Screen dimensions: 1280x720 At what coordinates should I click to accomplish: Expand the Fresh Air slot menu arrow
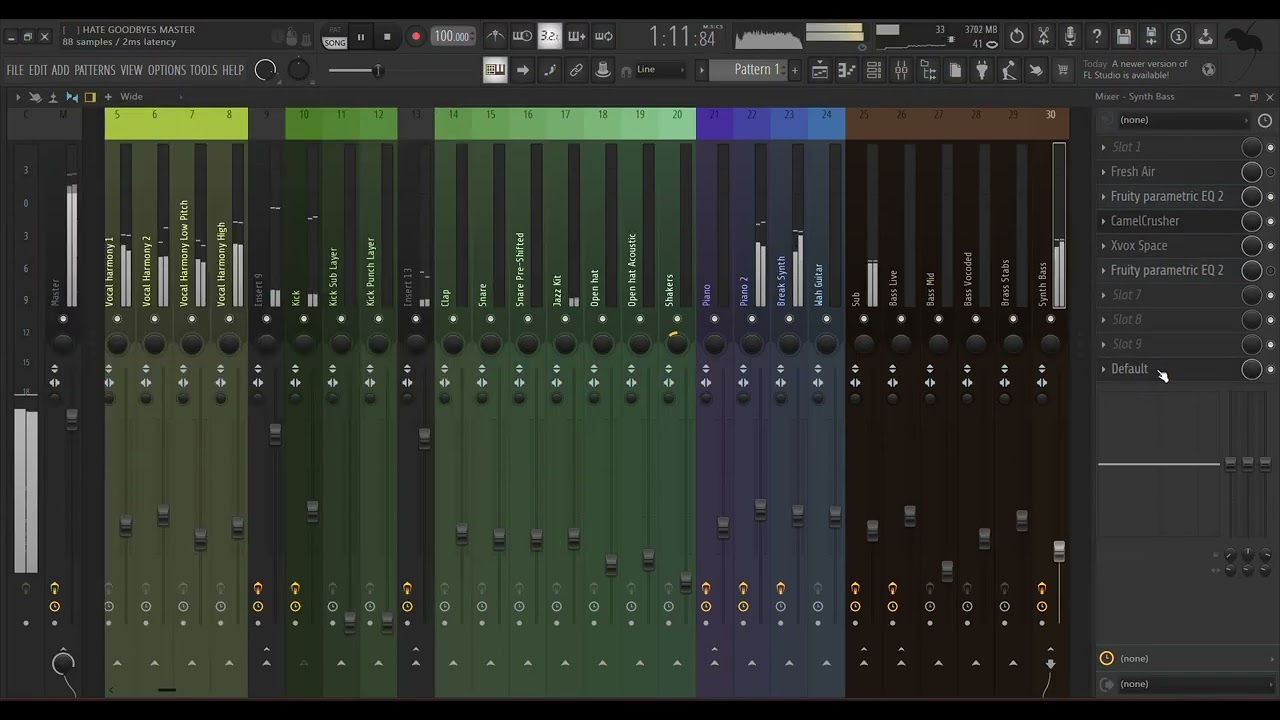(1103, 172)
